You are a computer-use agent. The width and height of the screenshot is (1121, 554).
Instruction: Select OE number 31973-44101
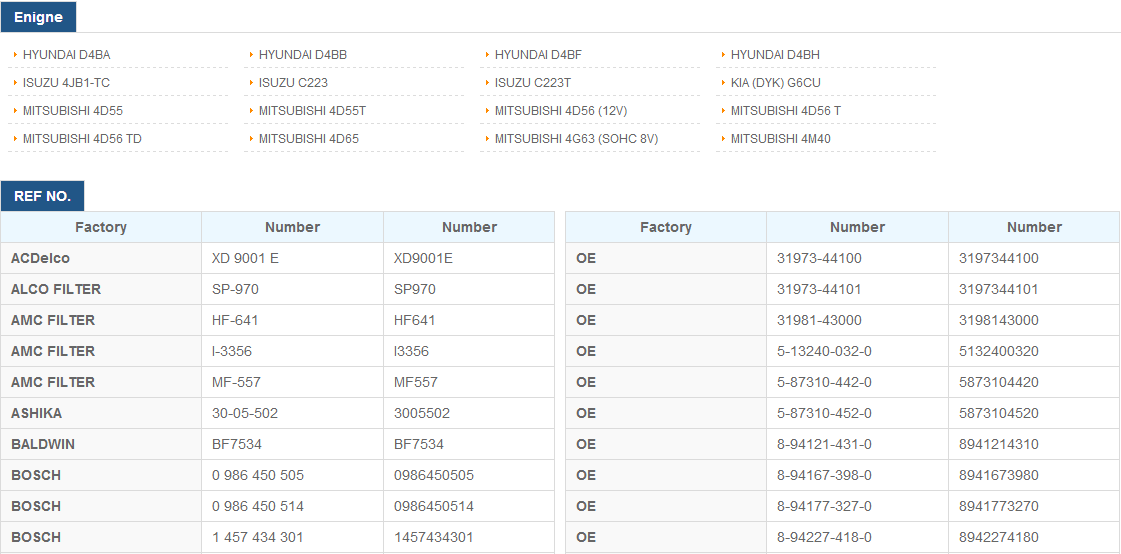[819, 289]
